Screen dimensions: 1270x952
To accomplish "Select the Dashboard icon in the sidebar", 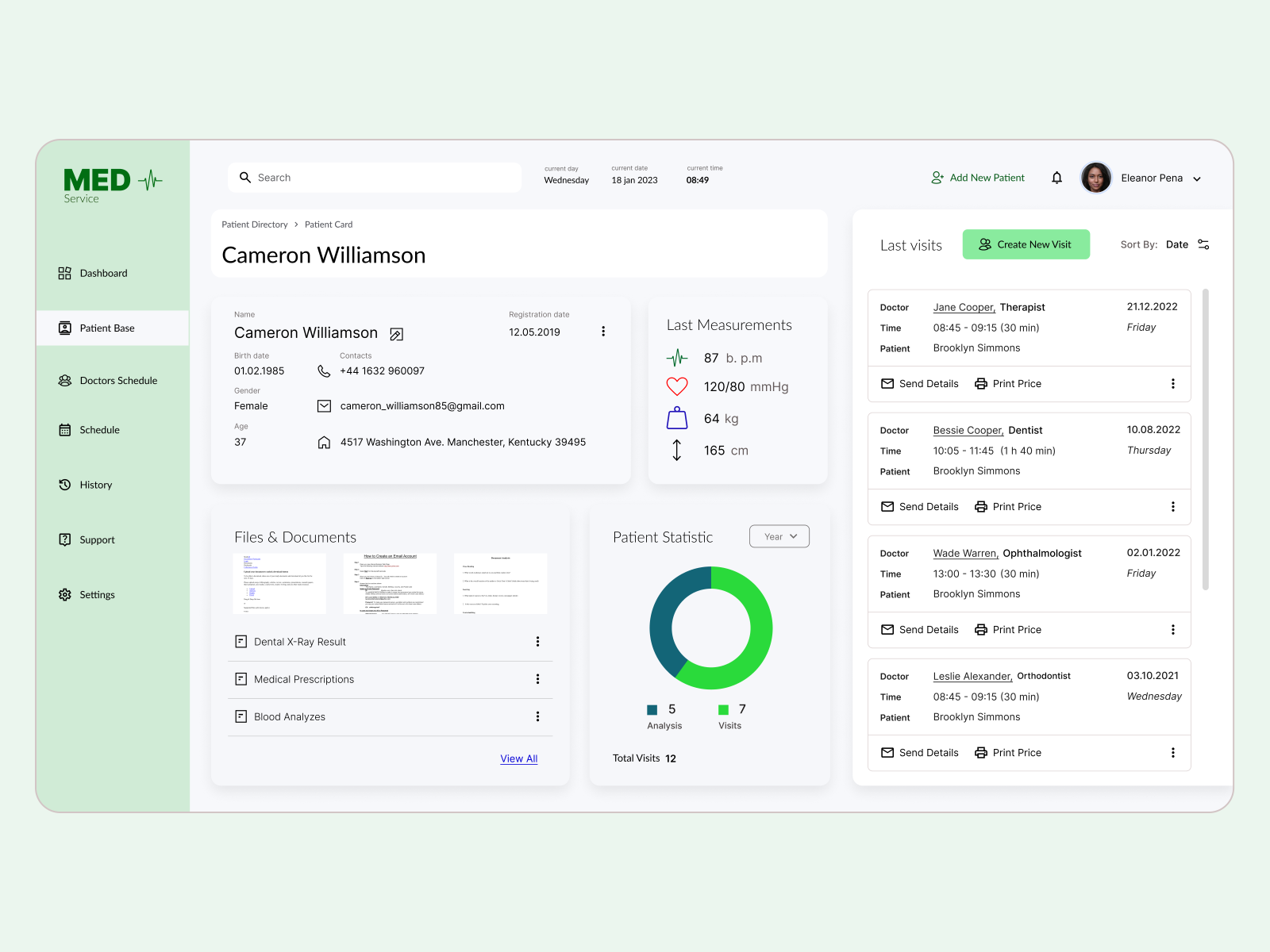I will (65, 273).
